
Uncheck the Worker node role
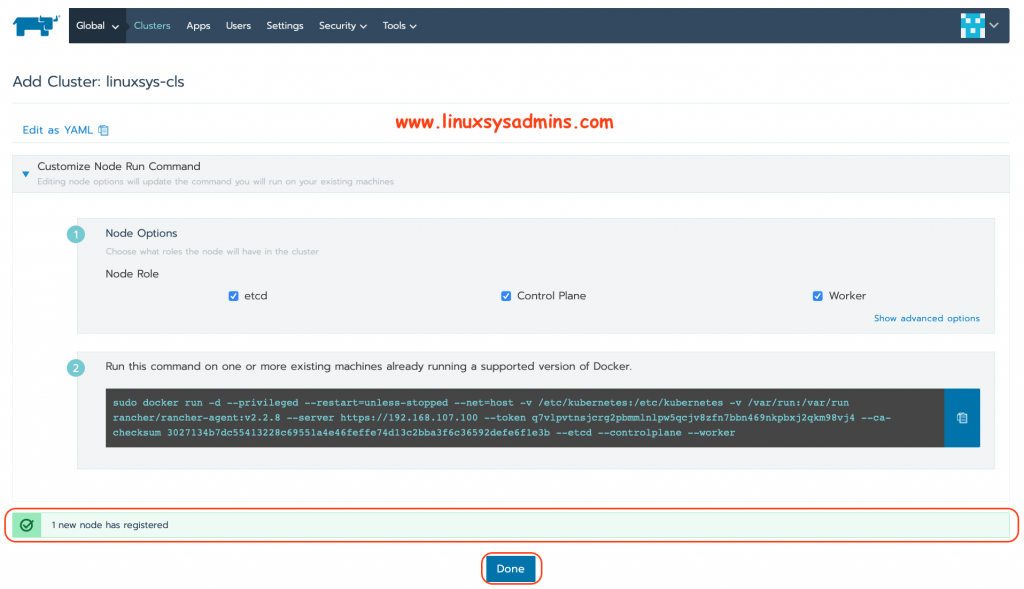pos(817,296)
